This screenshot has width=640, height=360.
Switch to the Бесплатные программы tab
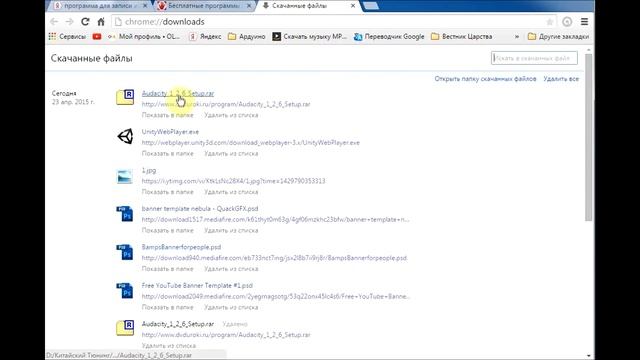click(x=203, y=6)
